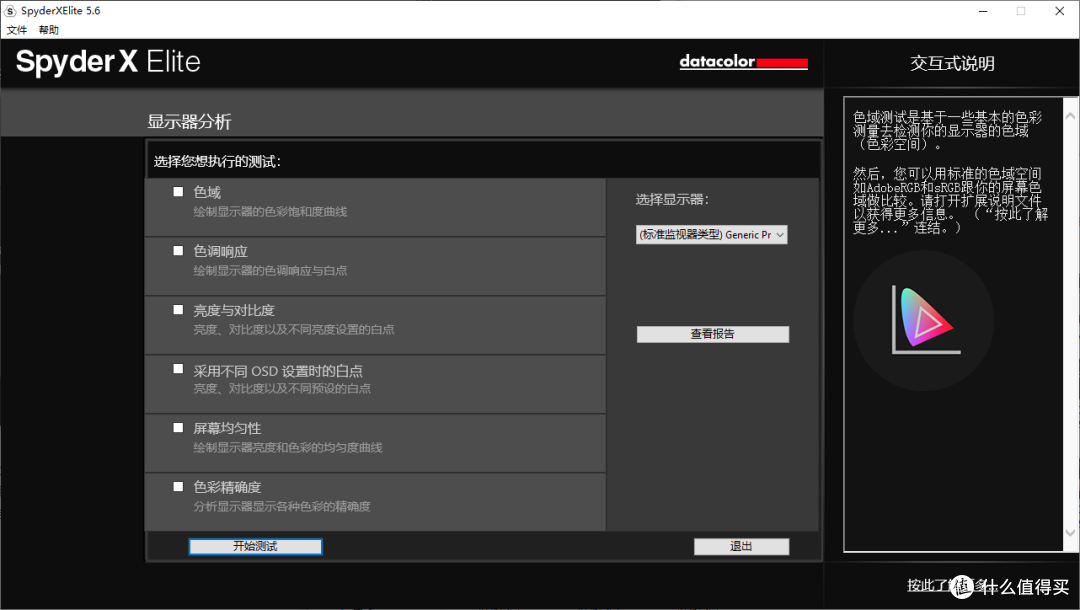Click scroll up arrow in help panel
The image size is (1080, 610).
pos(1070,116)
